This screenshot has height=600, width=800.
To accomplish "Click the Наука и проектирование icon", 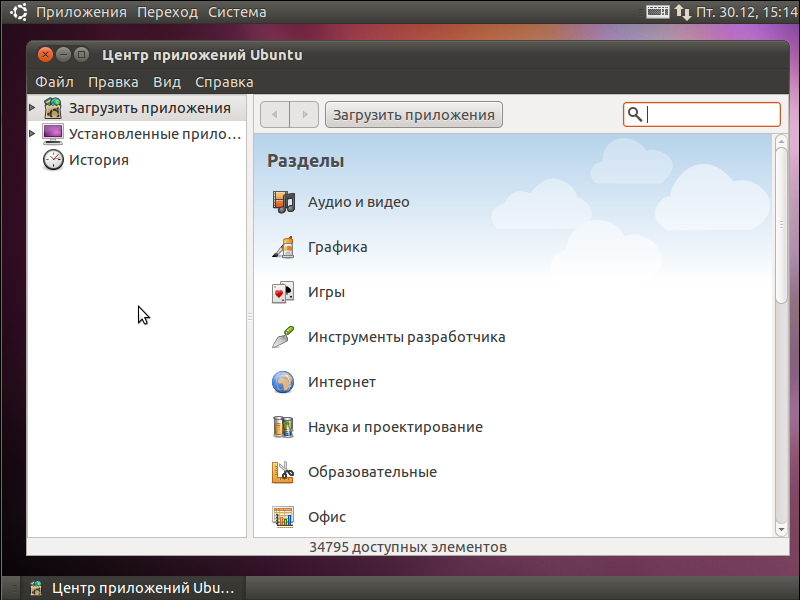I will pos(283,427).
